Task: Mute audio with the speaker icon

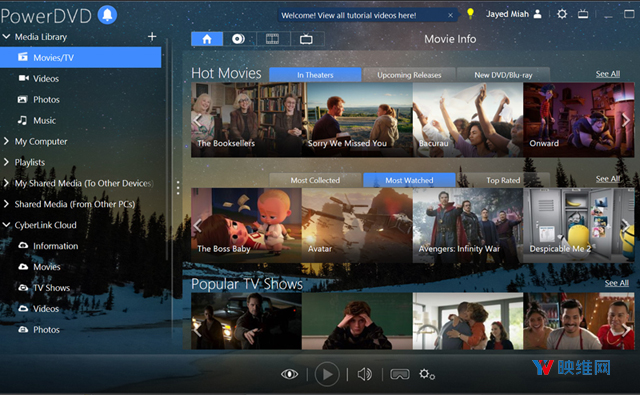Action: pyautogui.click(x=364, y=374)
